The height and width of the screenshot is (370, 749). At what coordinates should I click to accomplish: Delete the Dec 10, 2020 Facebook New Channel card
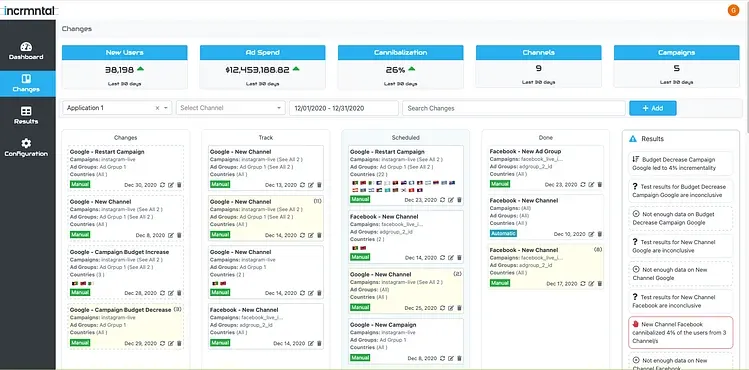pos(600,234)
